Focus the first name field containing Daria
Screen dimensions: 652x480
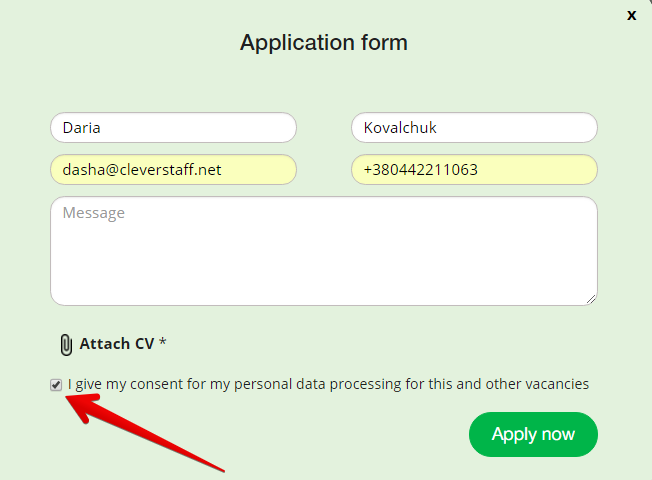point(173,128)
